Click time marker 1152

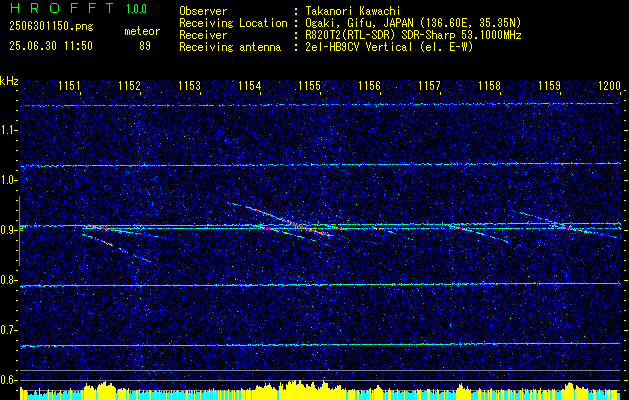[x=130, y=85]
